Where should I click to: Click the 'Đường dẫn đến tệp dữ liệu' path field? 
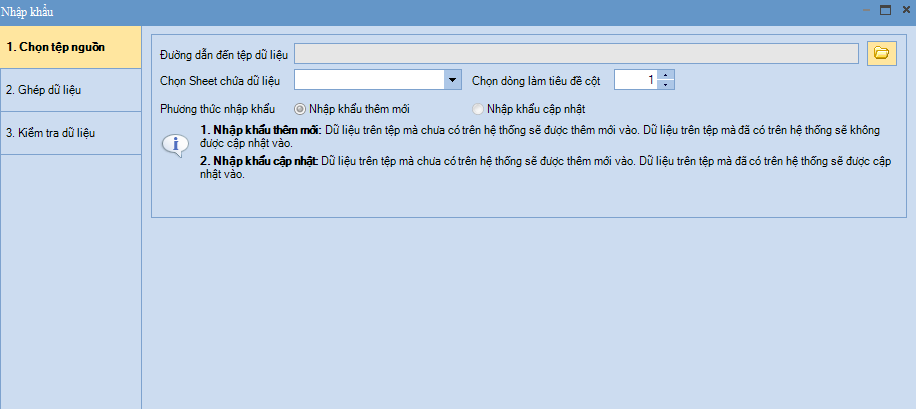tap(576, 53)
